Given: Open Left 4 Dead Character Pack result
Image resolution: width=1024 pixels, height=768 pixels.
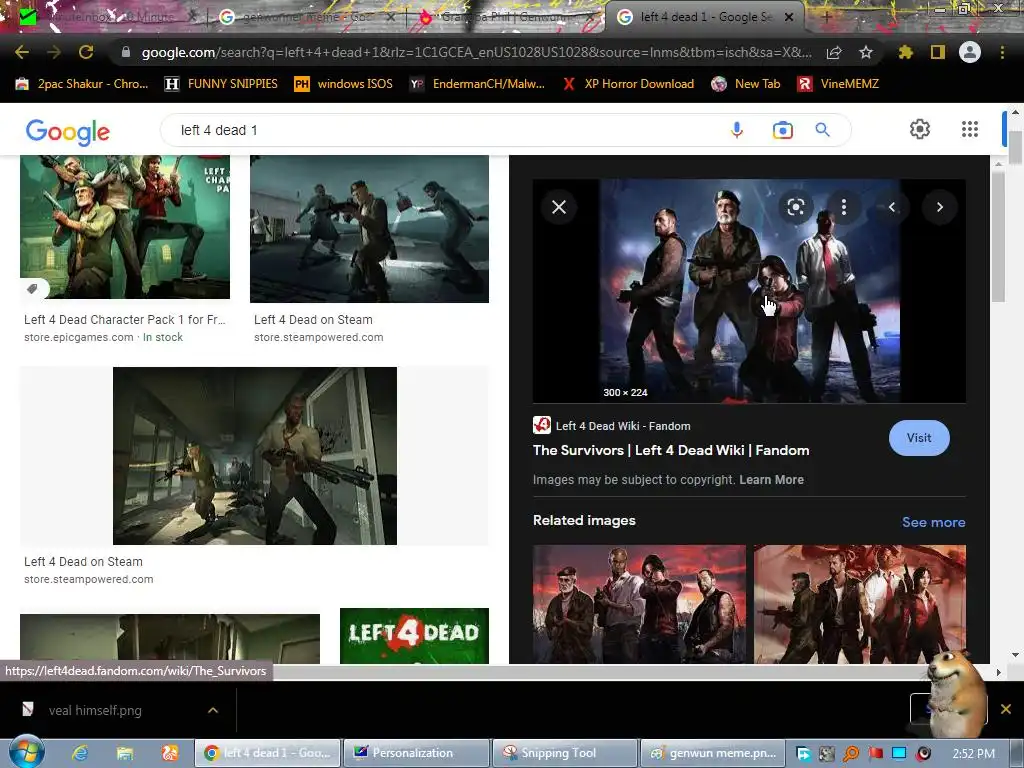Looking at the screenshot, I should [125, 319].
